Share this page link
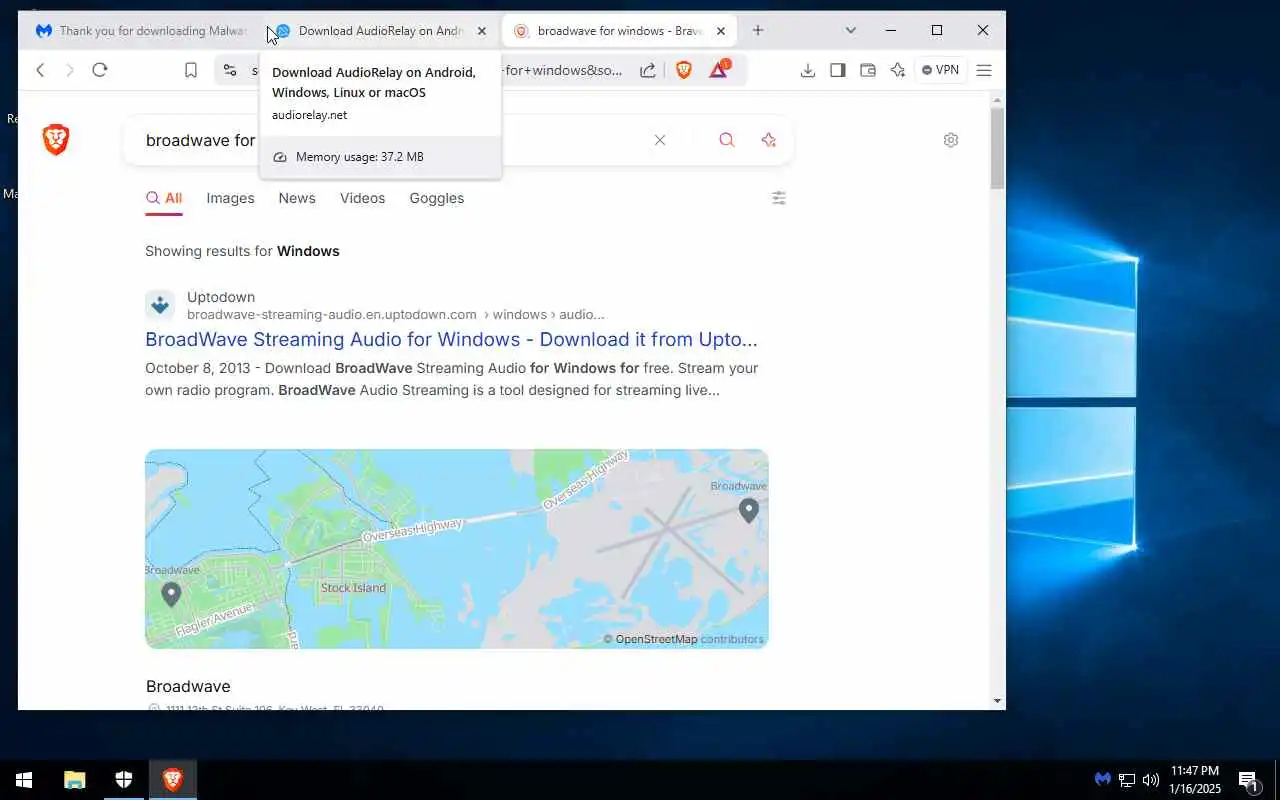Viewport: 1280px width, 800px height. coord(648,70)
